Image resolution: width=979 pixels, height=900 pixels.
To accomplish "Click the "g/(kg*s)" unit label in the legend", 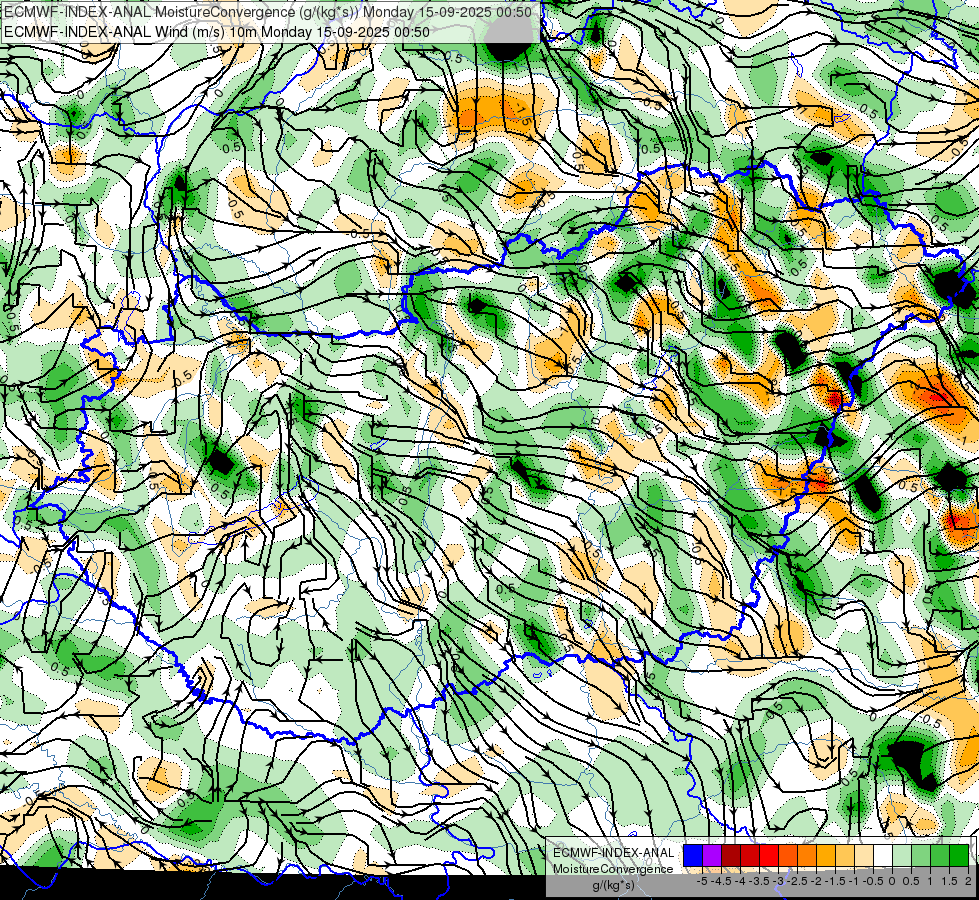I will [613, 885].
